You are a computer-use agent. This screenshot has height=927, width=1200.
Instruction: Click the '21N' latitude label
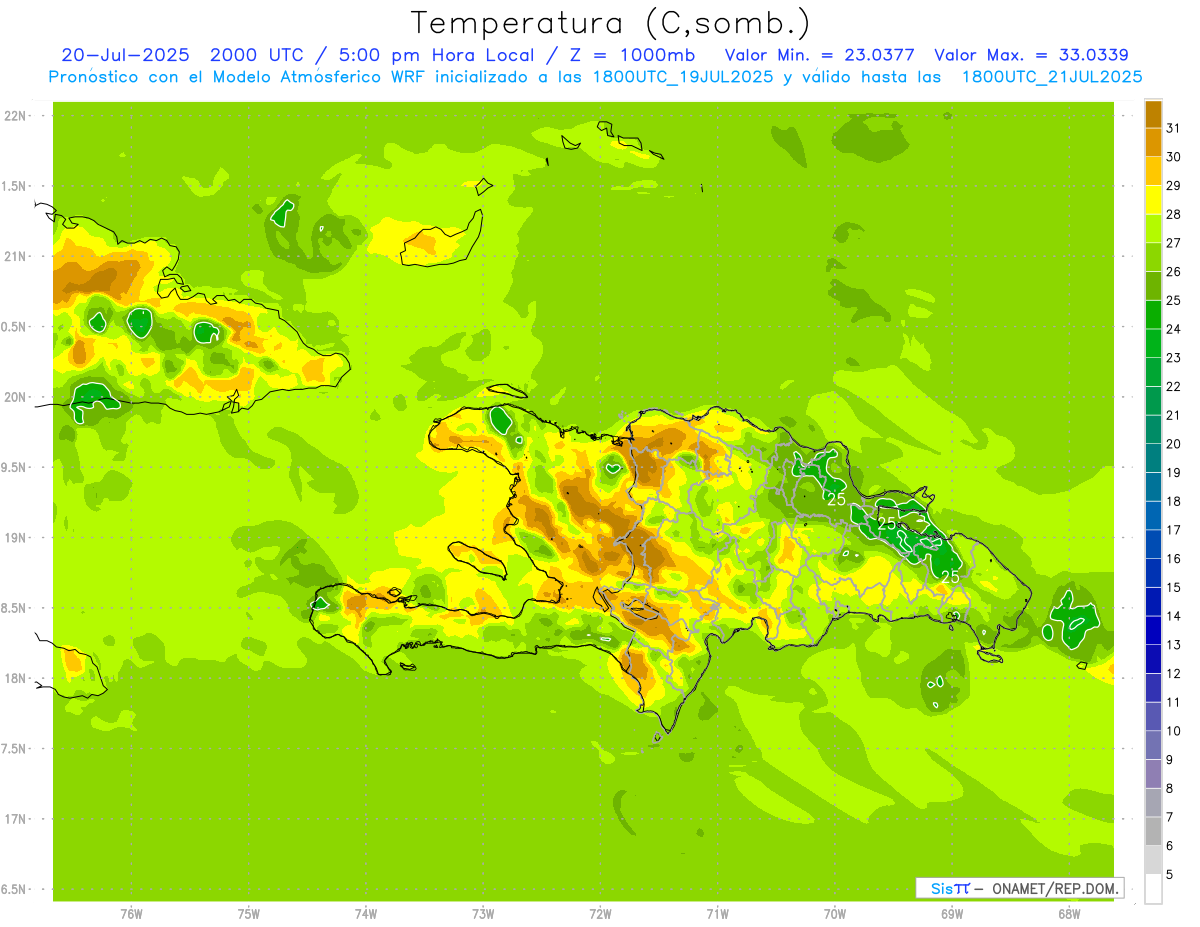(16, 256)
